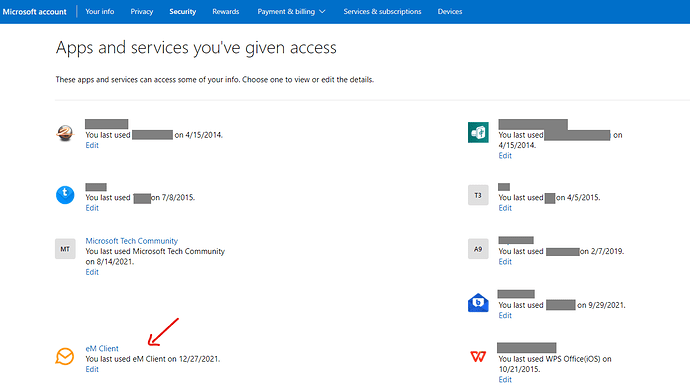Click the green SharePoint-style app icon
The height and width of the screenshot is (389, 690).
(478, 132)
